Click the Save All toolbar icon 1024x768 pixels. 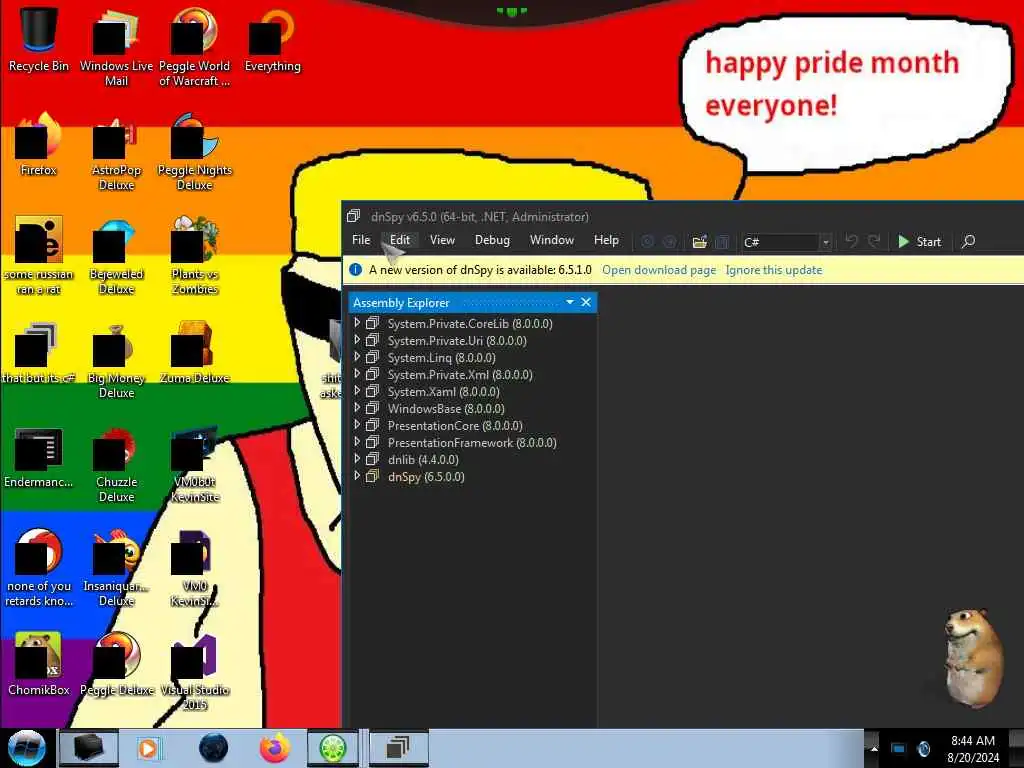[722, 242]
